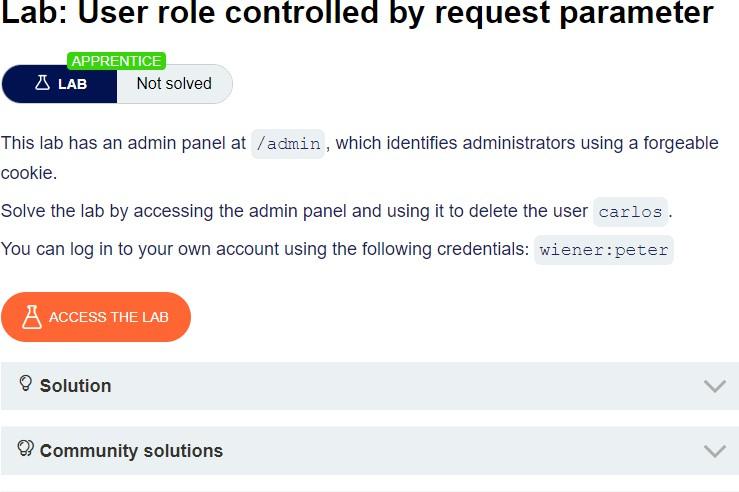Select the carlos username code snippet

[630, 212]
